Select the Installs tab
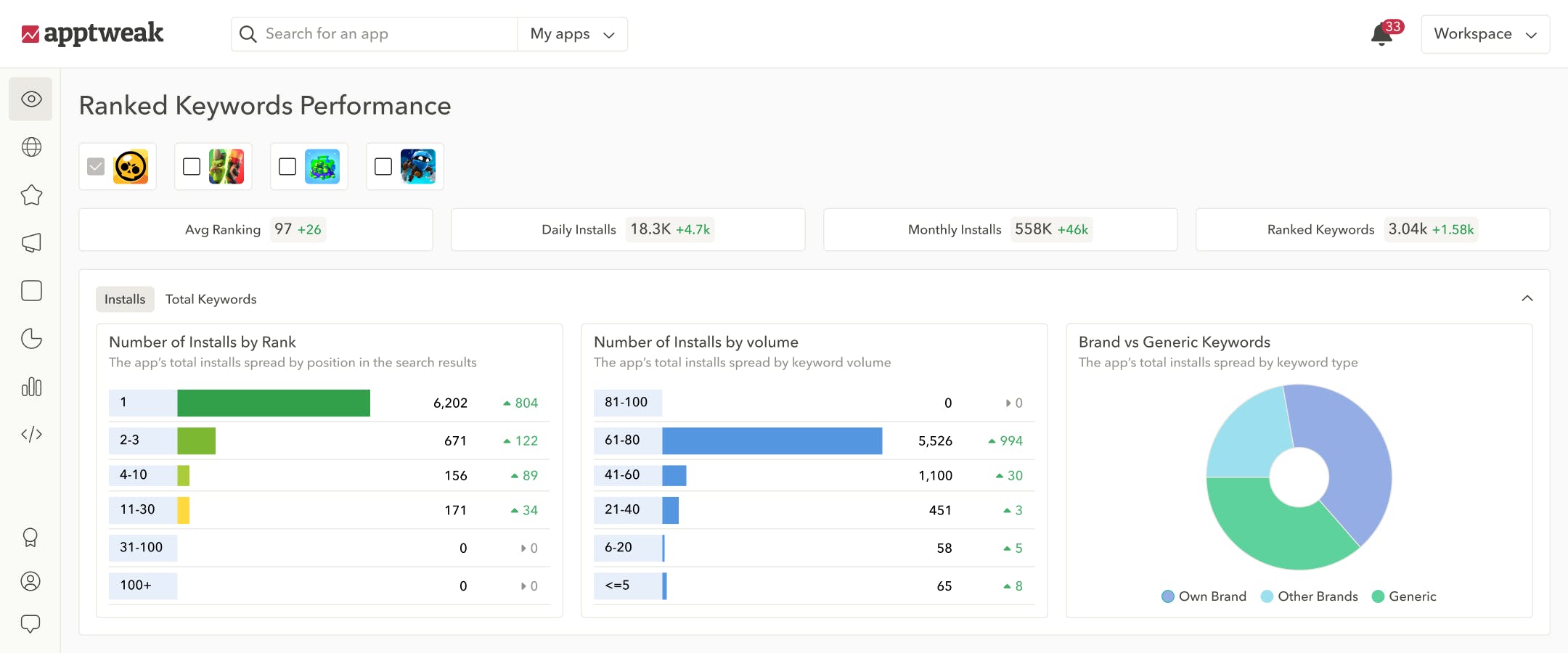1568x653 pixels. point(125,298)
